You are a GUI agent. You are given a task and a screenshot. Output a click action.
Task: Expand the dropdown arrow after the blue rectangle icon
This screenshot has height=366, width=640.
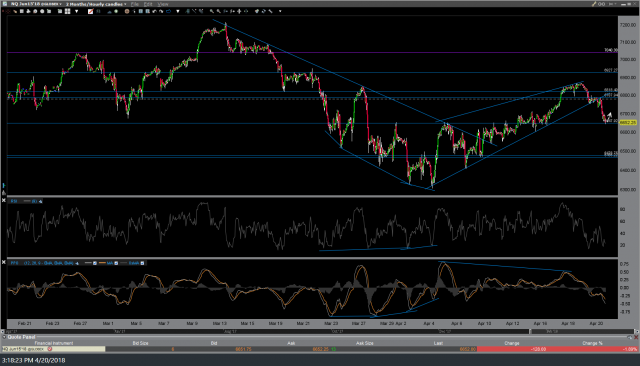pyautogui.click(x=178, y=11)
